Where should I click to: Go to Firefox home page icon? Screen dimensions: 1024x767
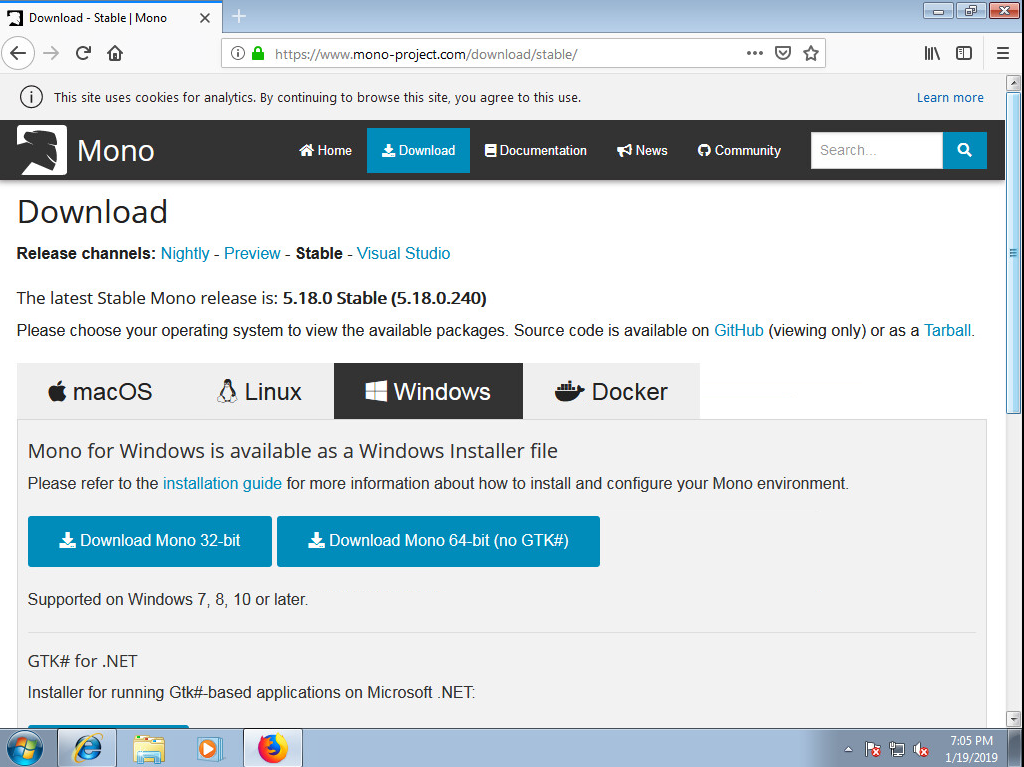coord(115,53)
